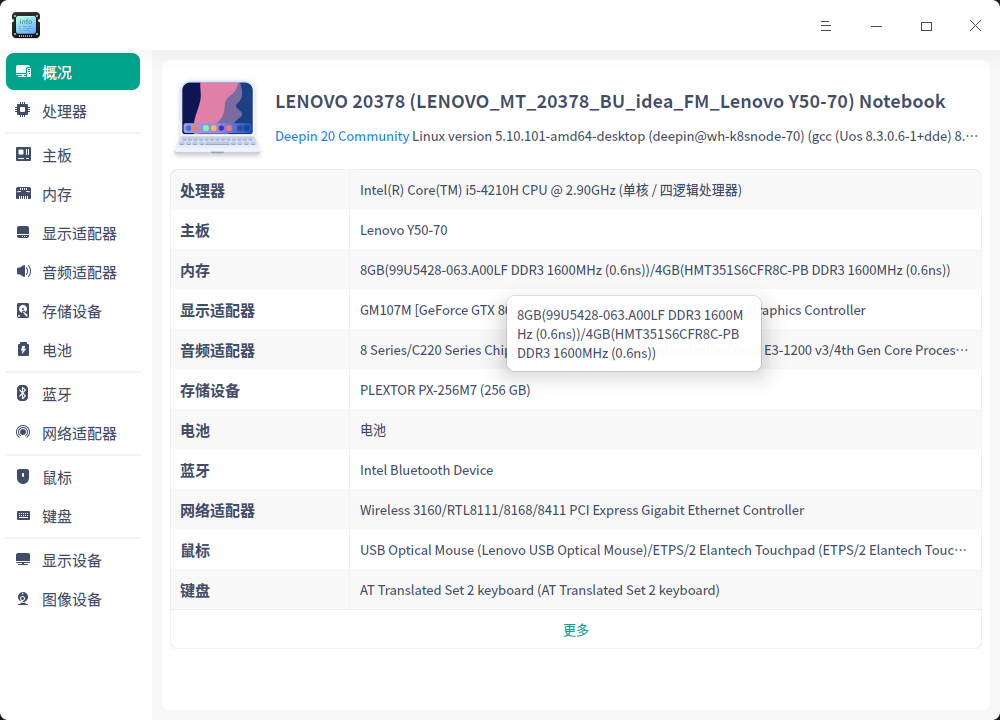1000x720 pixels.
Task: Click the 网络适配器 network adapter icon
Action: [x=22, y=432]
